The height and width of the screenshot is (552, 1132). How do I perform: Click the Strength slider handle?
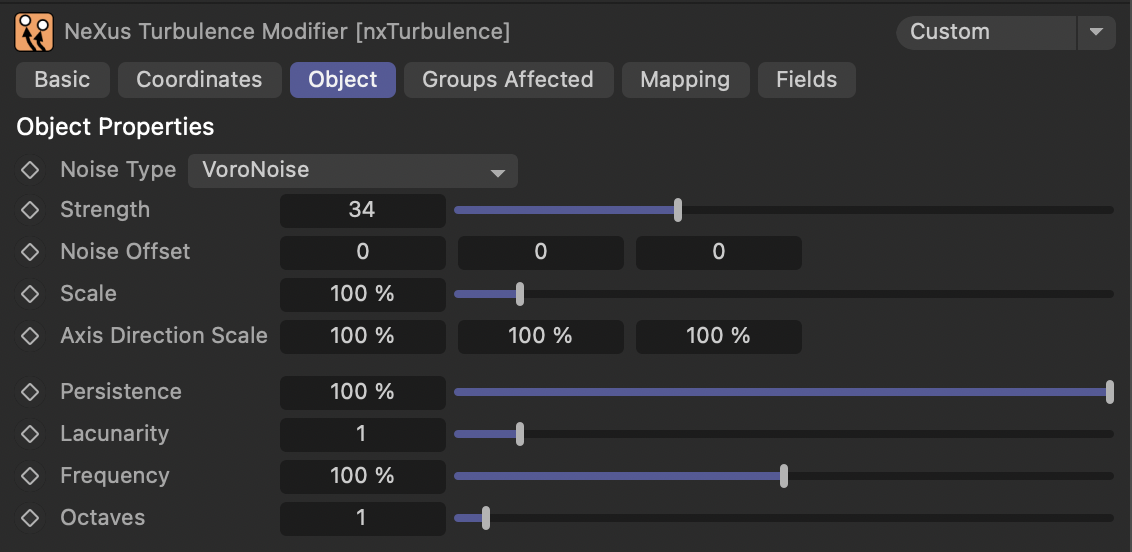point(678,211)
